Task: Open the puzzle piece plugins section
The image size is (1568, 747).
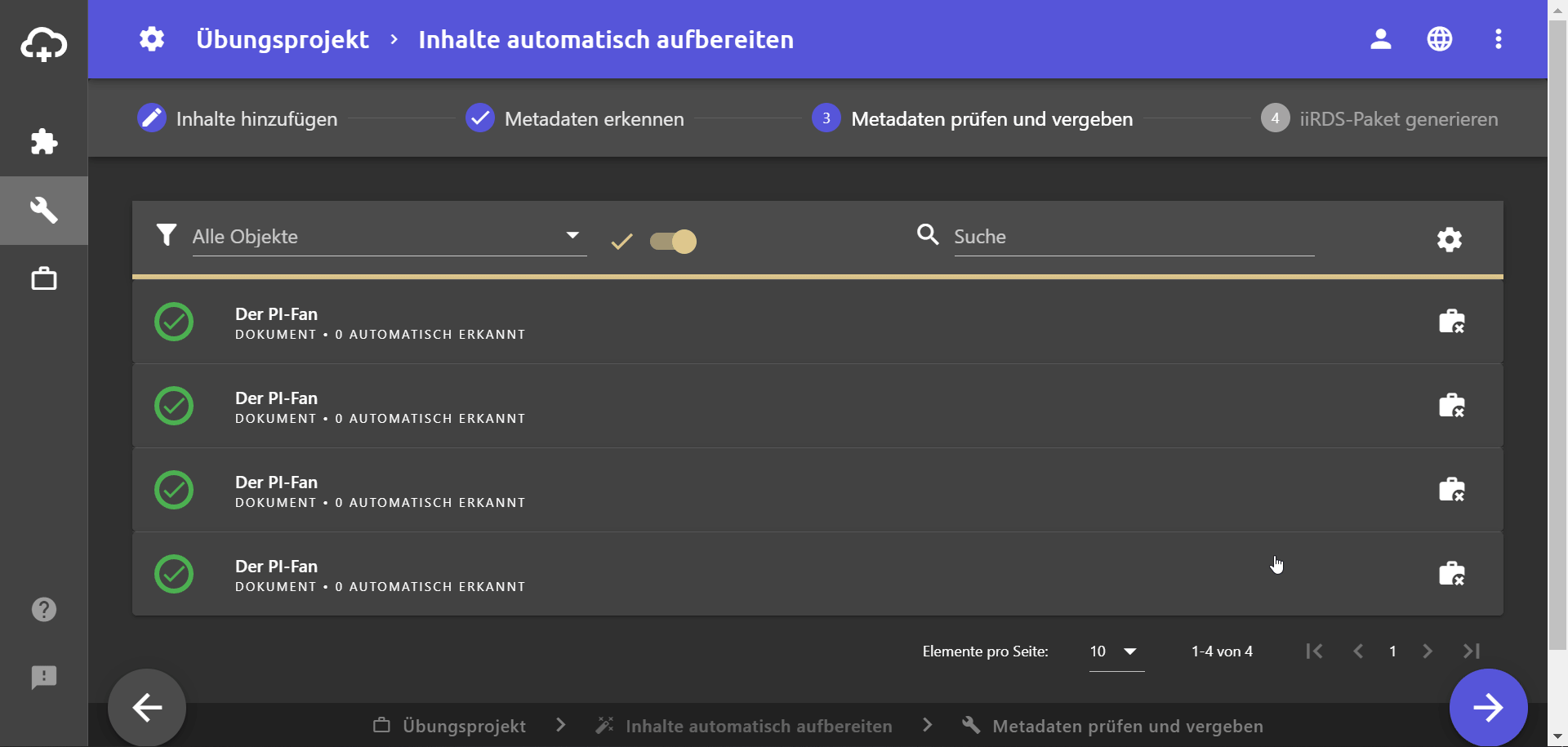Action: tap(44, 142)
